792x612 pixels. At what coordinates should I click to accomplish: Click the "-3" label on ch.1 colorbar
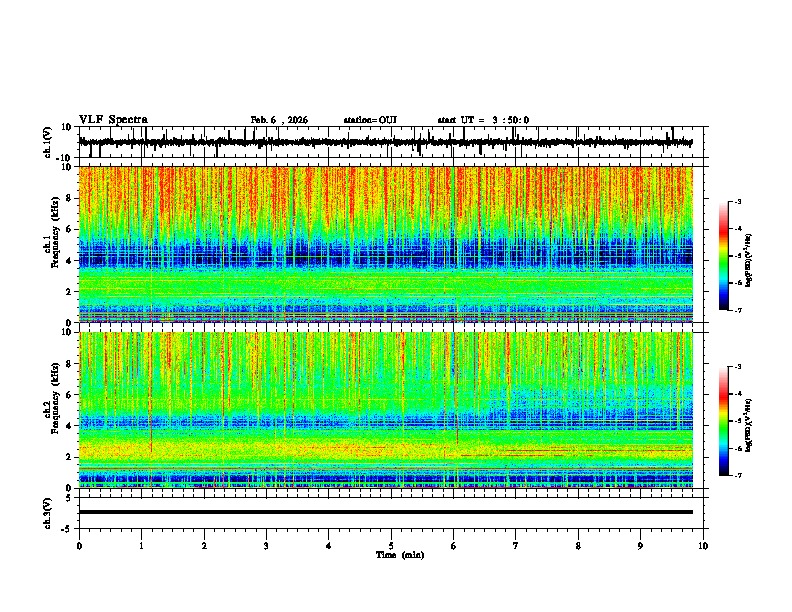737,202
